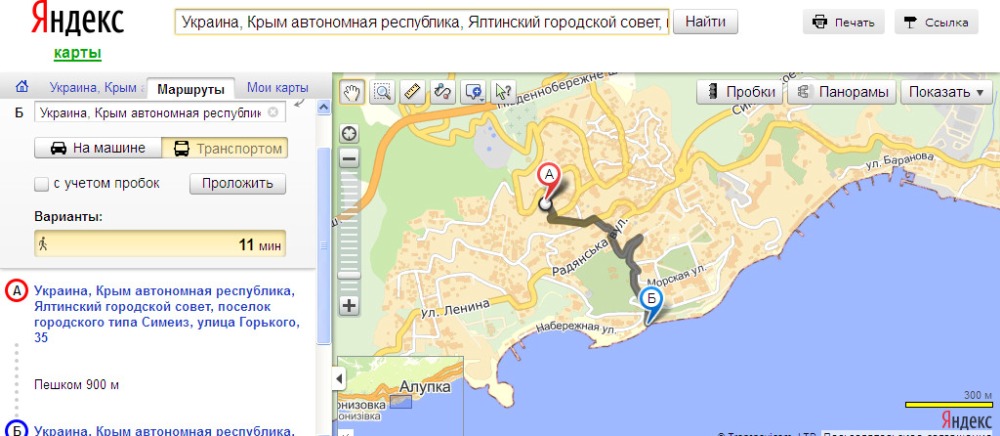Focus the point Б address field
1000x436 pixels.
click(x=160, y=113)
